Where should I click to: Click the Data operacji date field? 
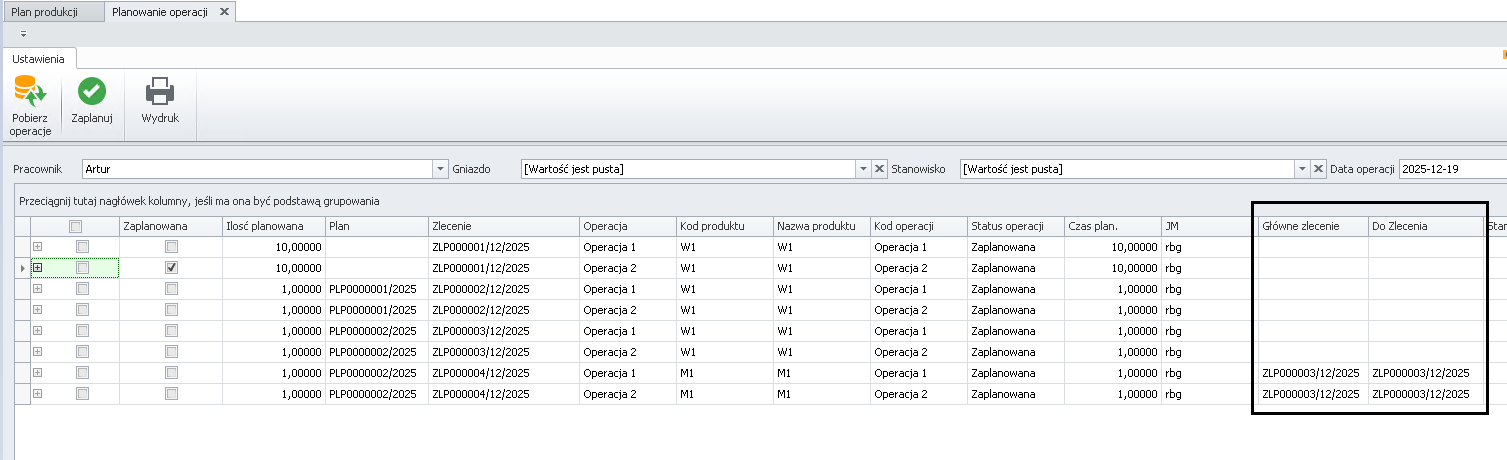(x=1452, y=169)
